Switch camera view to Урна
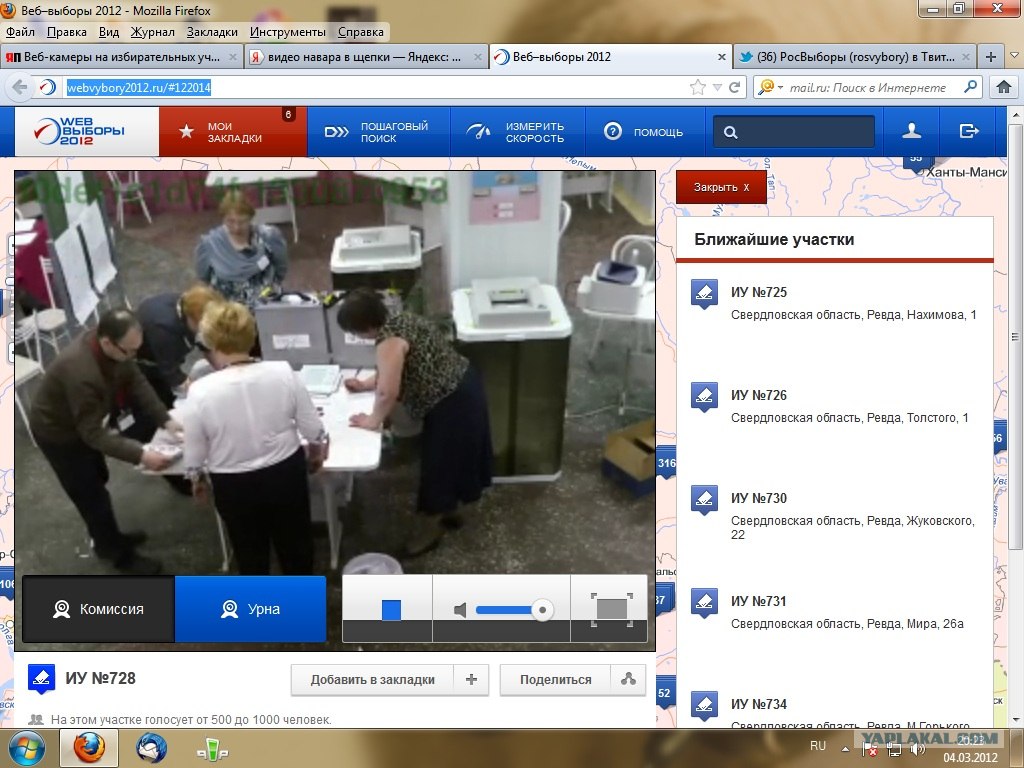 tap(251, 609)
